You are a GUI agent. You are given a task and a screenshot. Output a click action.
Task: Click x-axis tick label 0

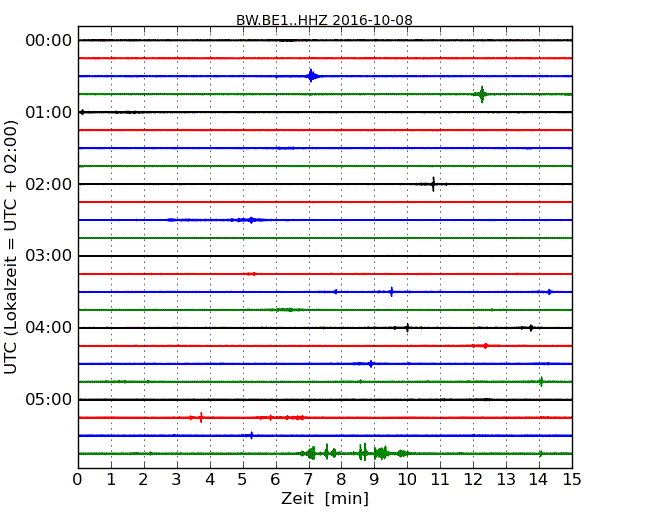(78, 479)
